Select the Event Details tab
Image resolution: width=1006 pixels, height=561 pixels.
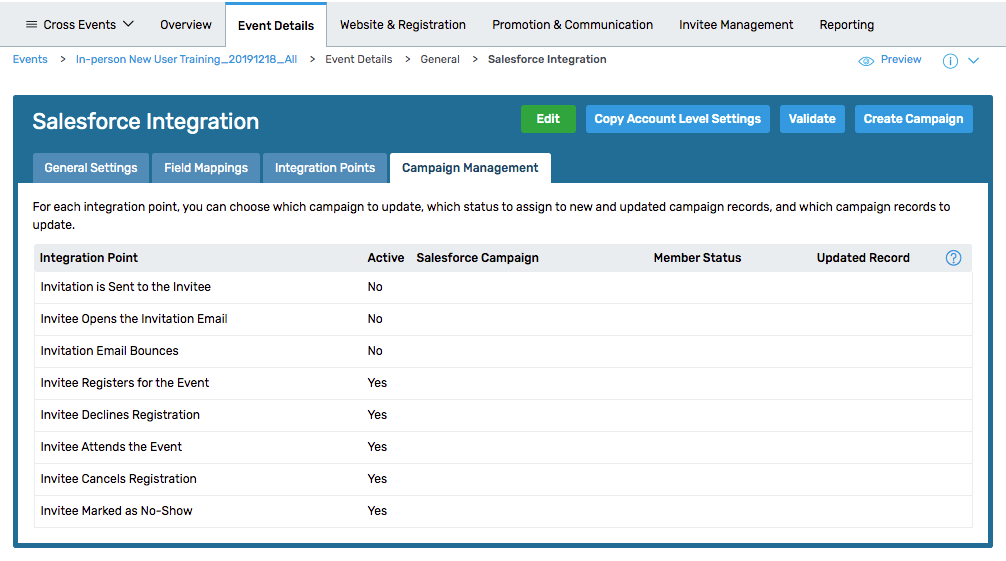point(276,25)
